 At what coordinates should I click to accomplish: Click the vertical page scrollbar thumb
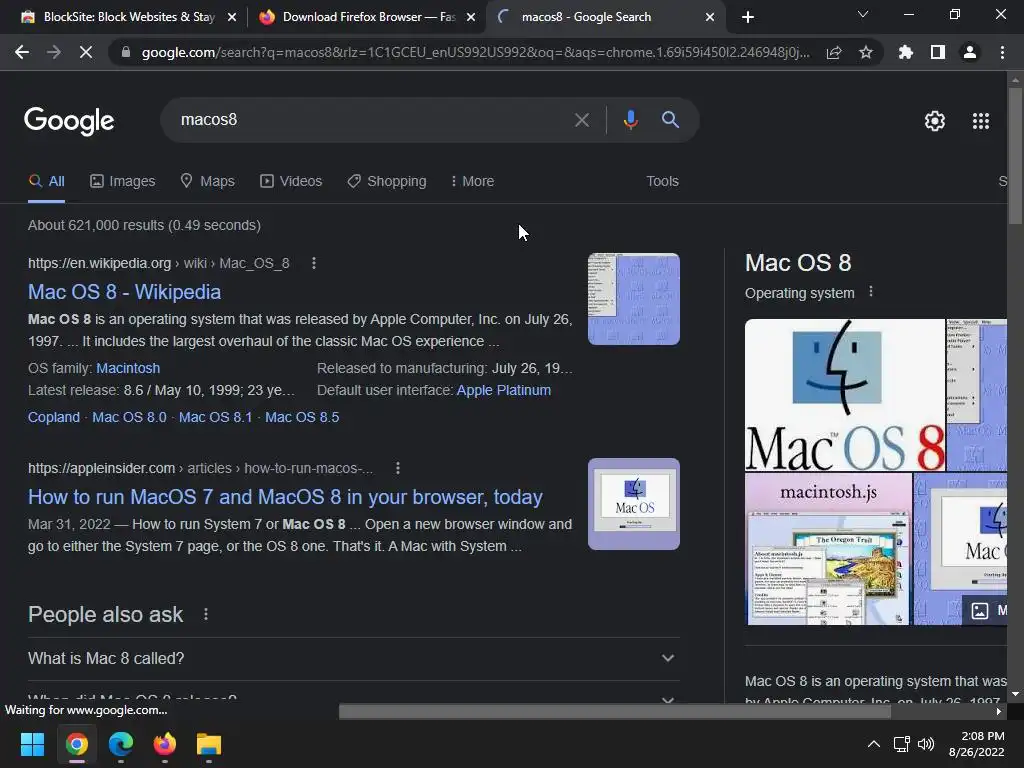click(x=1015, y=155)
